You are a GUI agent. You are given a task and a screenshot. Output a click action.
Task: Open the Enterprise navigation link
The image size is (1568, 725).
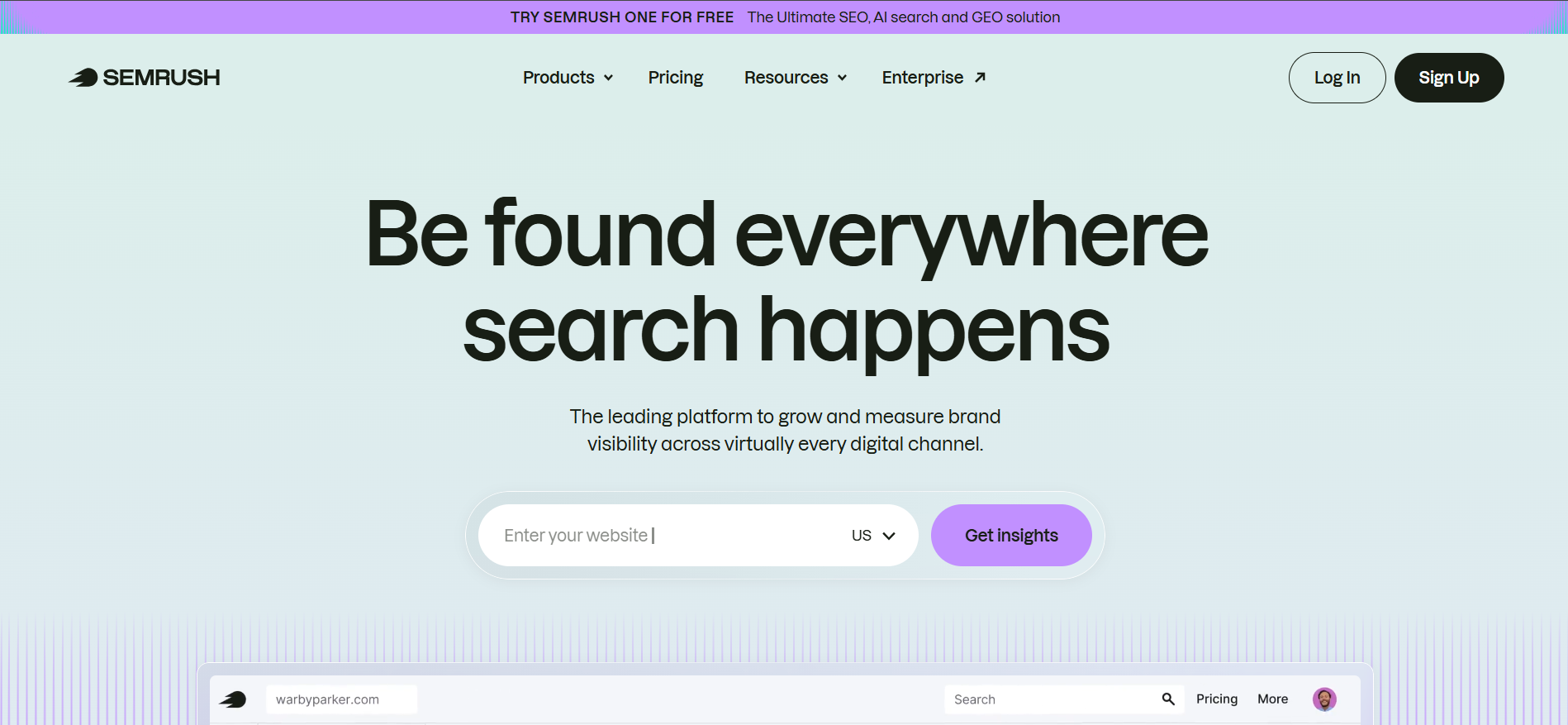[x=922, y=78]
